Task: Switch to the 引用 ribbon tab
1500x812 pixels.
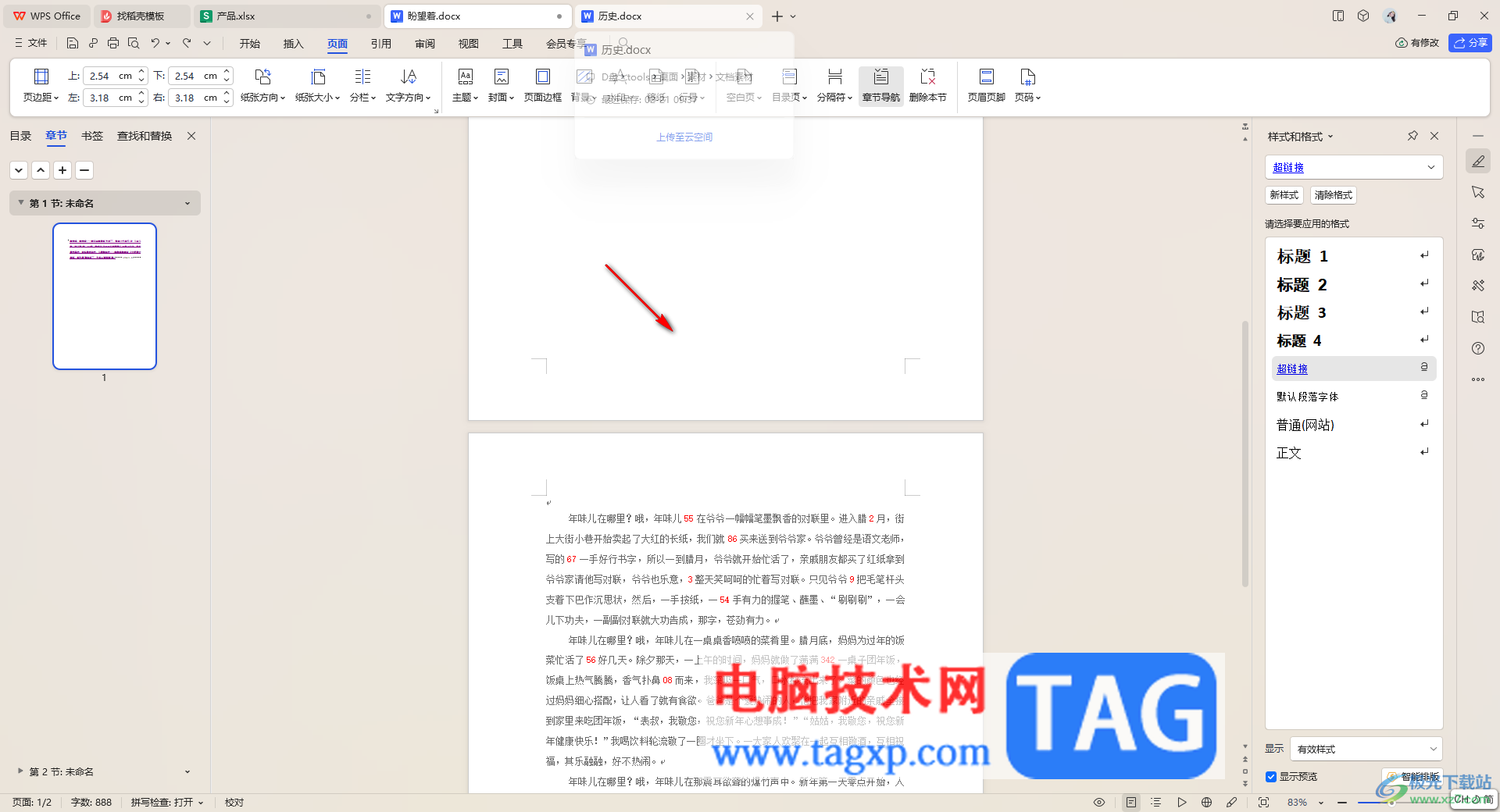Action: pyautogui.click(x=381, y=44)
